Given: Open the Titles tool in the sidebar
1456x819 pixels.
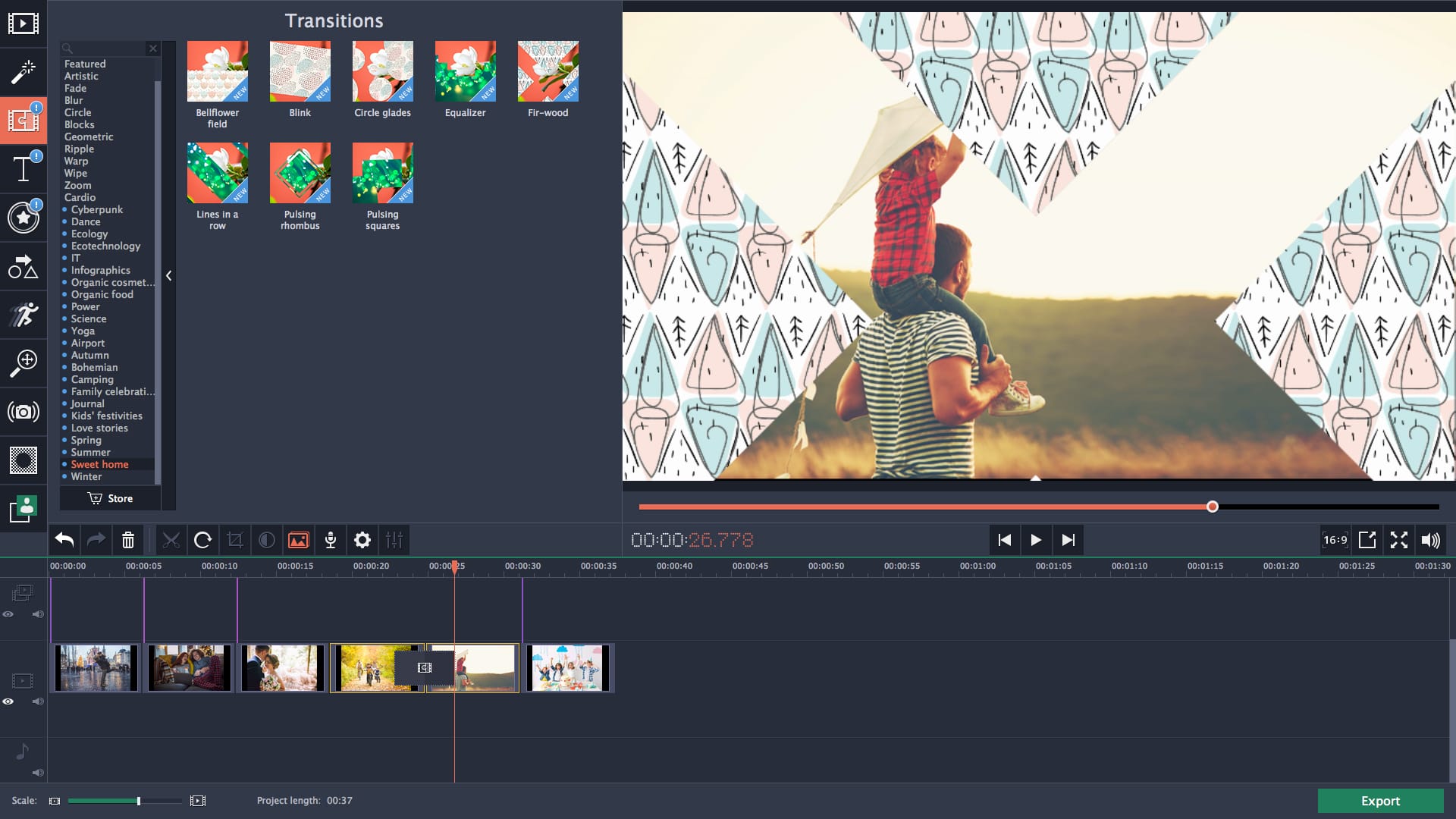Looking at the screenshot, I should click(x=24, y=169).
